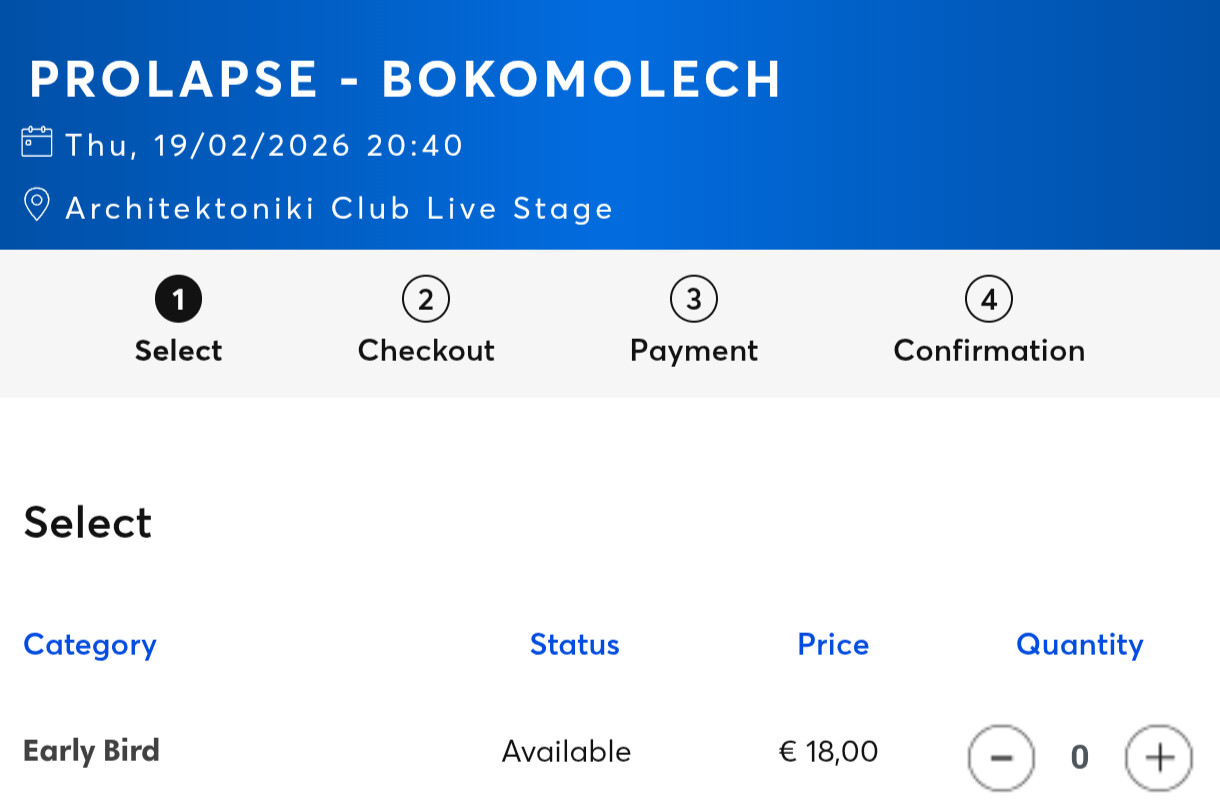Click the Category column header
Viewport: 1220px width, 807px height.
[90, 645]
